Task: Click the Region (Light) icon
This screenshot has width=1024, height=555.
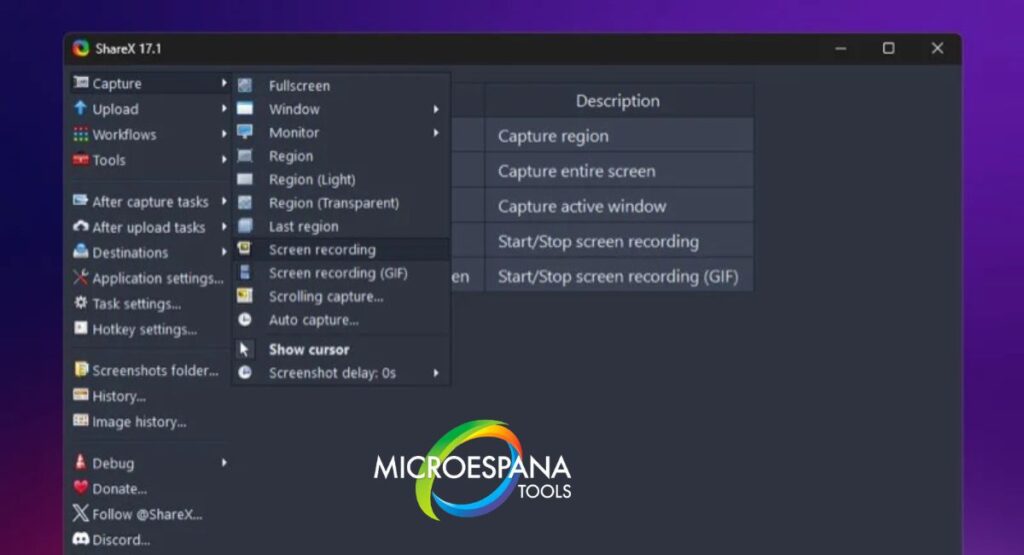Action: coord(245,179)
